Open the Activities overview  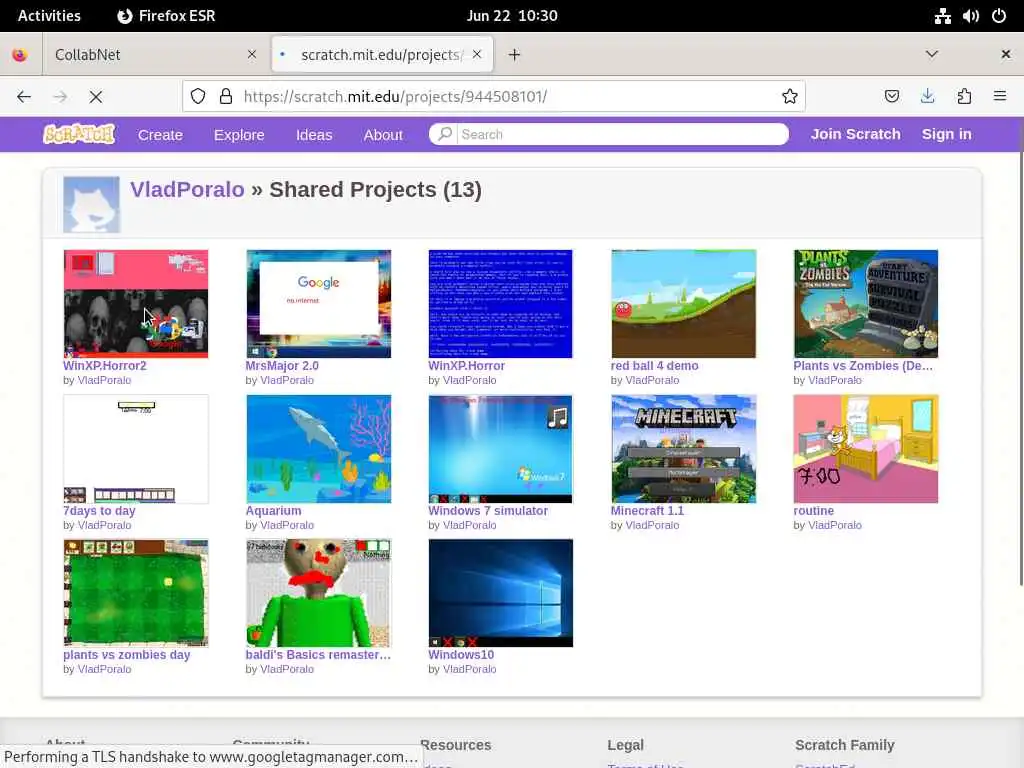[49, 16]
